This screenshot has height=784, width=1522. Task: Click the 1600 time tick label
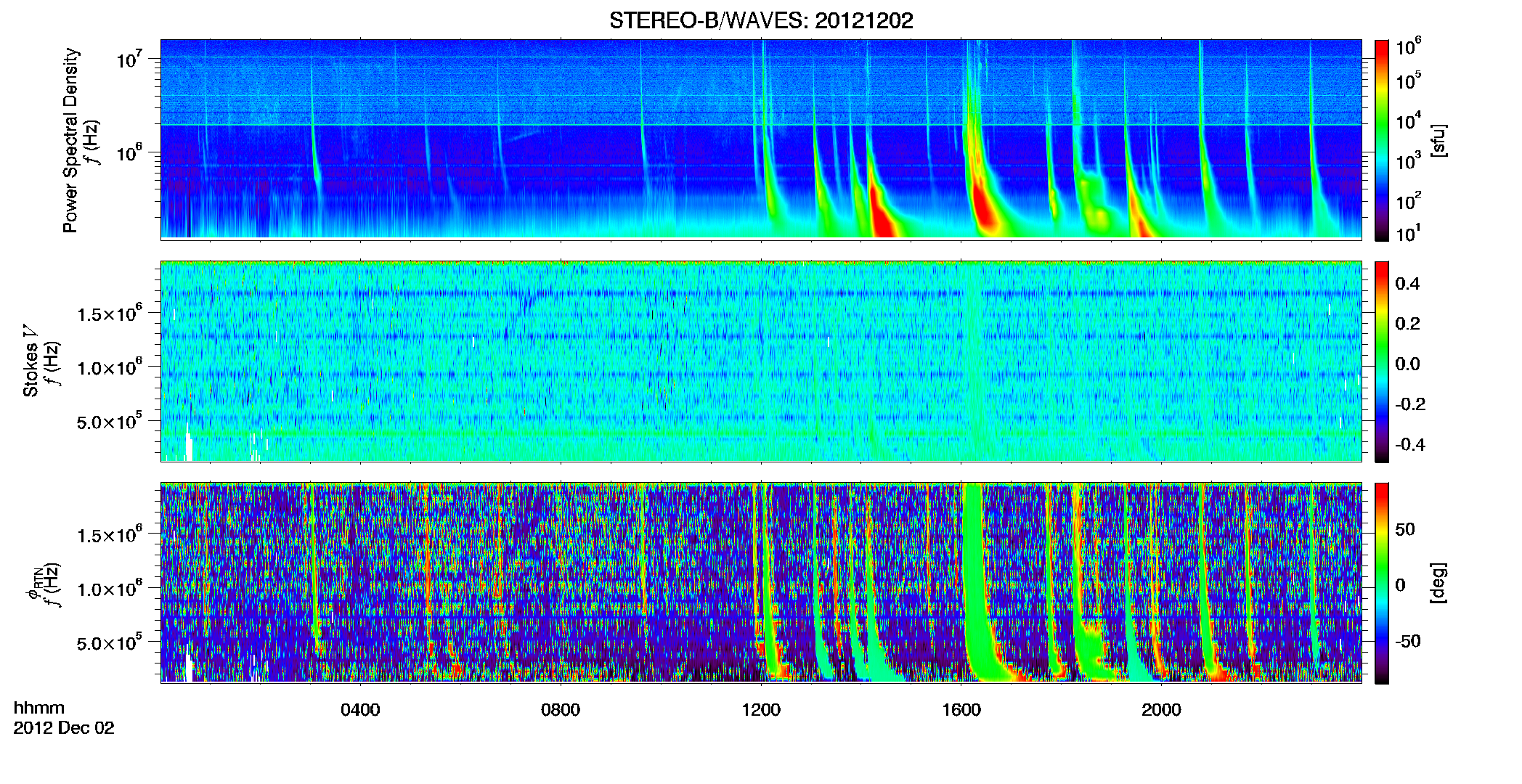pyautogui.click(x=961, y=710)
